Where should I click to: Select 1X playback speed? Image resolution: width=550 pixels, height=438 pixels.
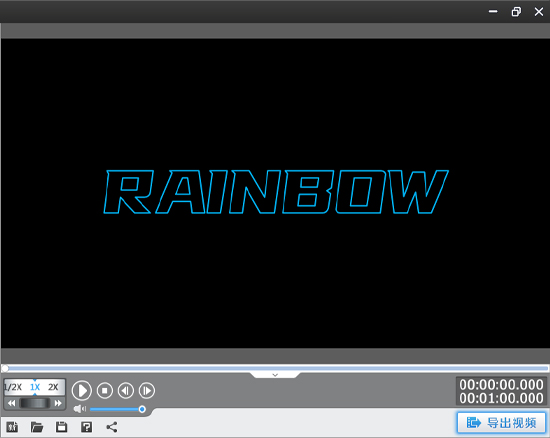pyautogui.click(x=35, y=387)
